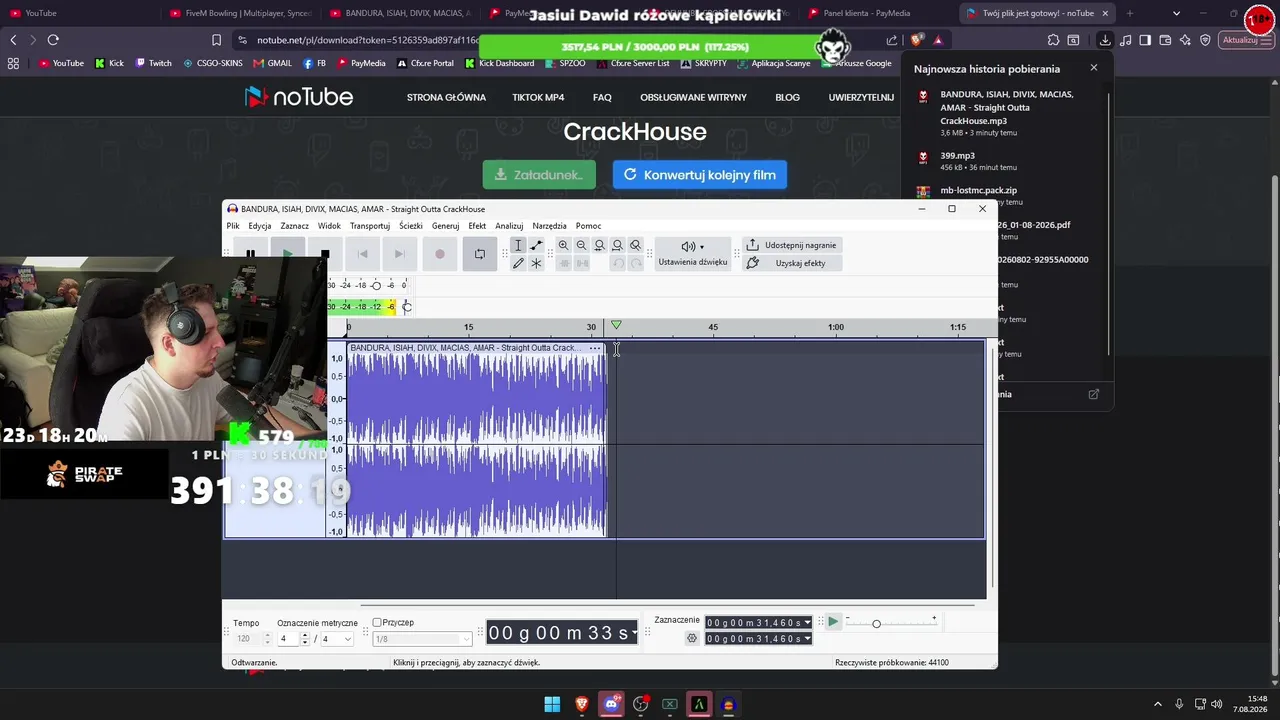Click the Redo arrow icon
Screen dimensions: 1280x720
636,263
